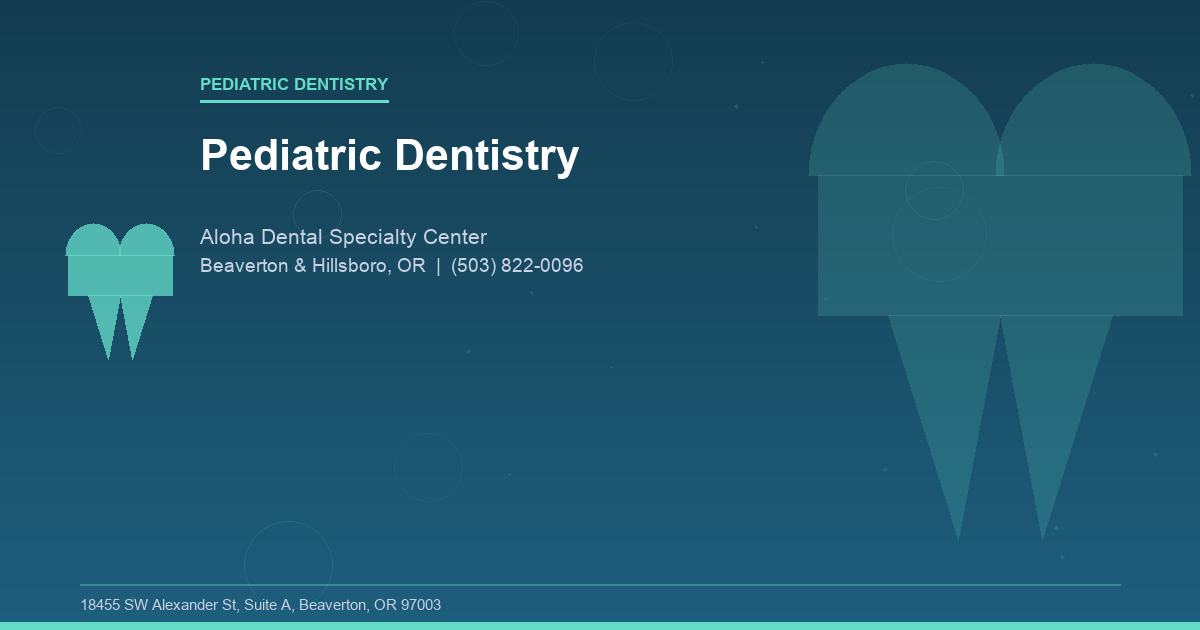
Task: Click the teal underline beneath PEDIATRIC DENTISTRY
Action: pos(294,100)
